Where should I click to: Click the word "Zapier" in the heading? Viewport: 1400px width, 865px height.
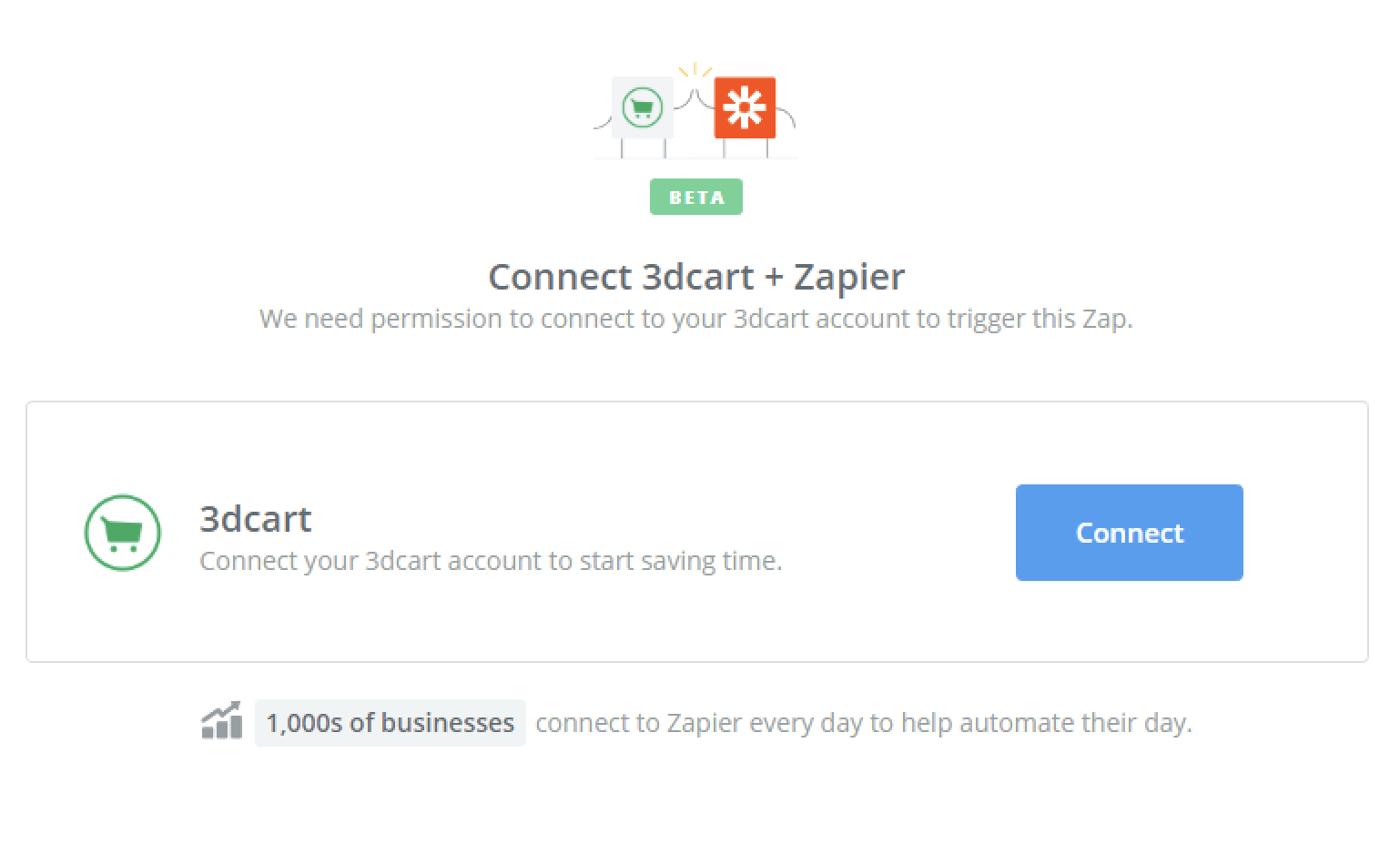click(x=849, y=277)
